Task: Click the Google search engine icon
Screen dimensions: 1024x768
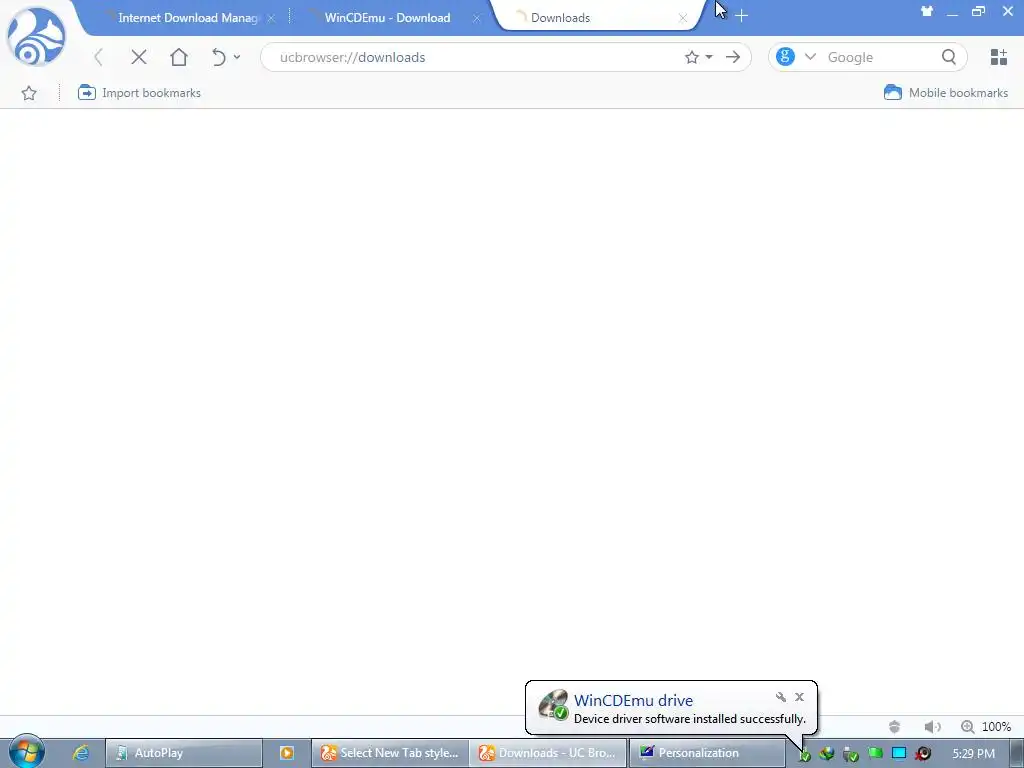Action: click(x=785, y=57)
